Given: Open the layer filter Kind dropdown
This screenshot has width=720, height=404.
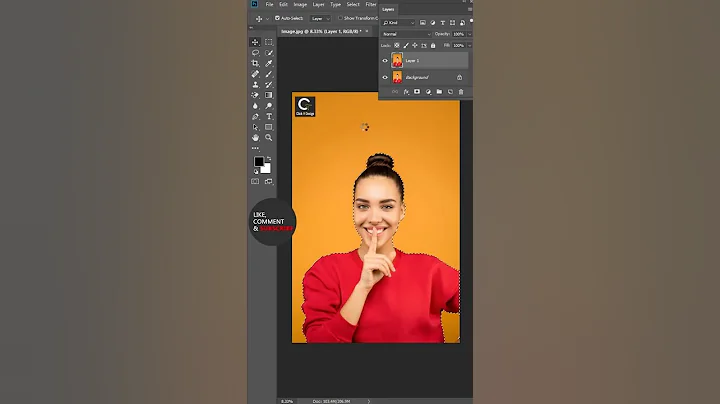Looking at the screenshot, I should pyautogui.click(x=399, y=22).
